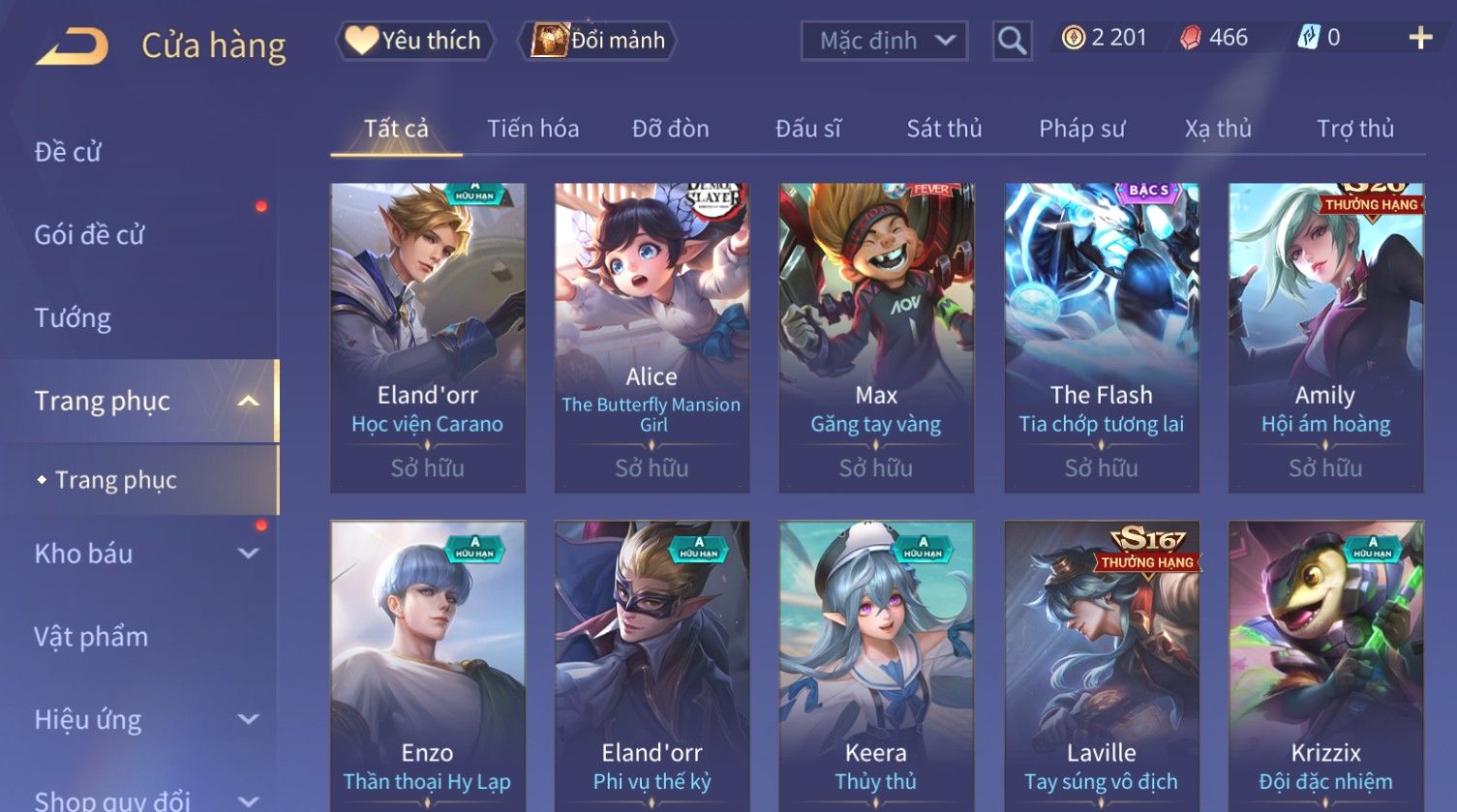The width and height of the screenshot is (1457, 812).
Task: Click the red ruby currency icon
Action: point(1191,38)
